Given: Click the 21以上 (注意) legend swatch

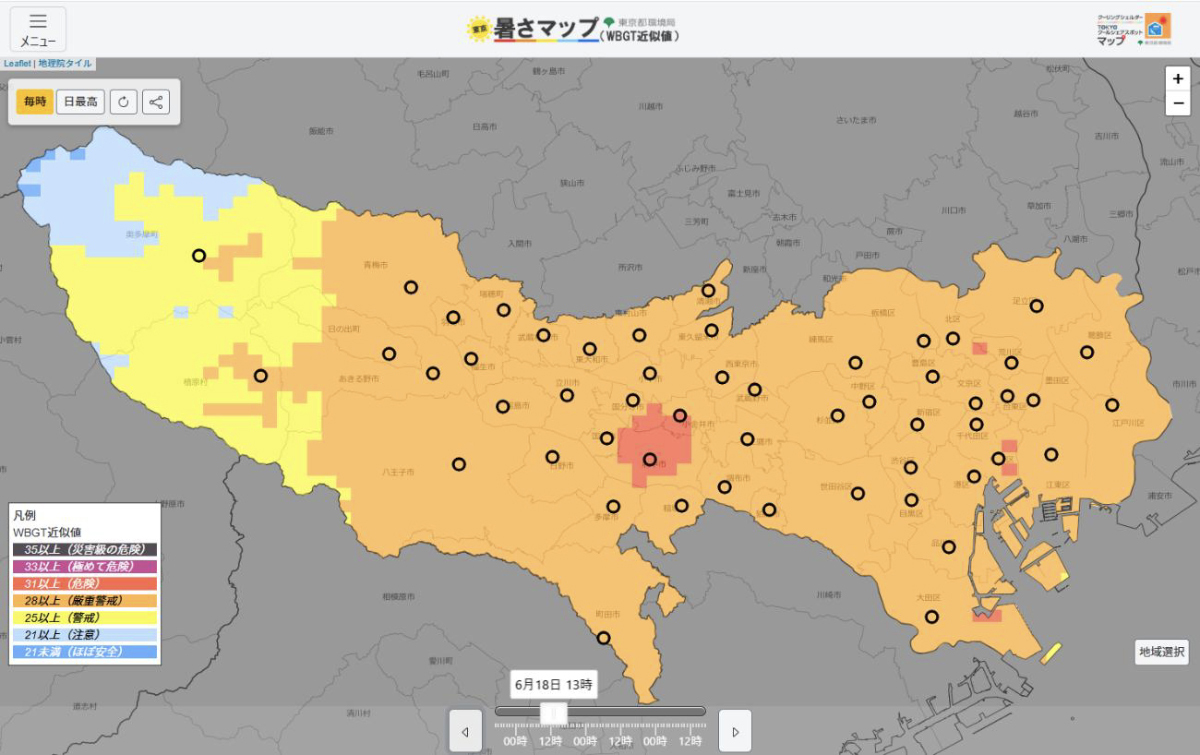Looking at the screenshot, I should click(x=84, y=634).
